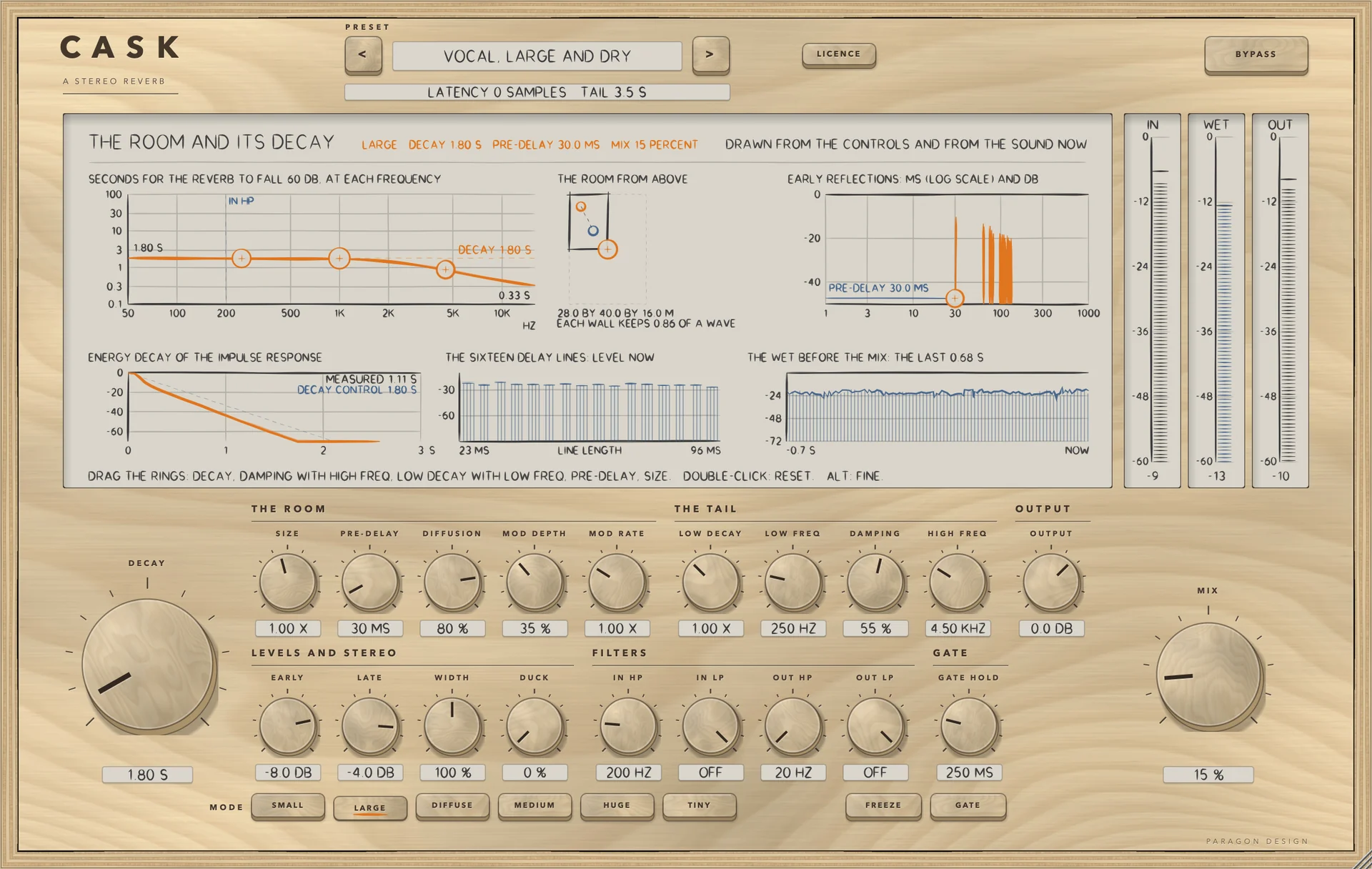Click the Low Decay knob

(x=710, y=582)
